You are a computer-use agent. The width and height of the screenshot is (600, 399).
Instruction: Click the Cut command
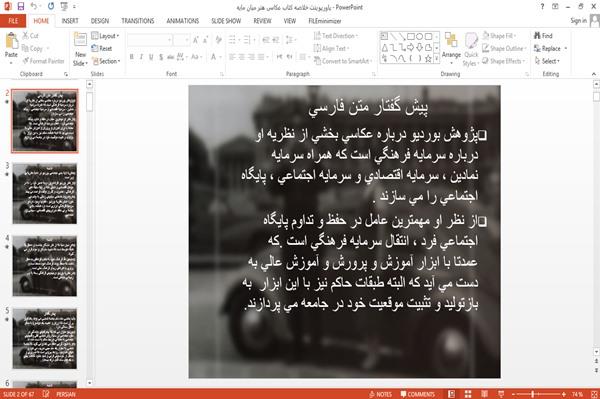tap(30, 36)
